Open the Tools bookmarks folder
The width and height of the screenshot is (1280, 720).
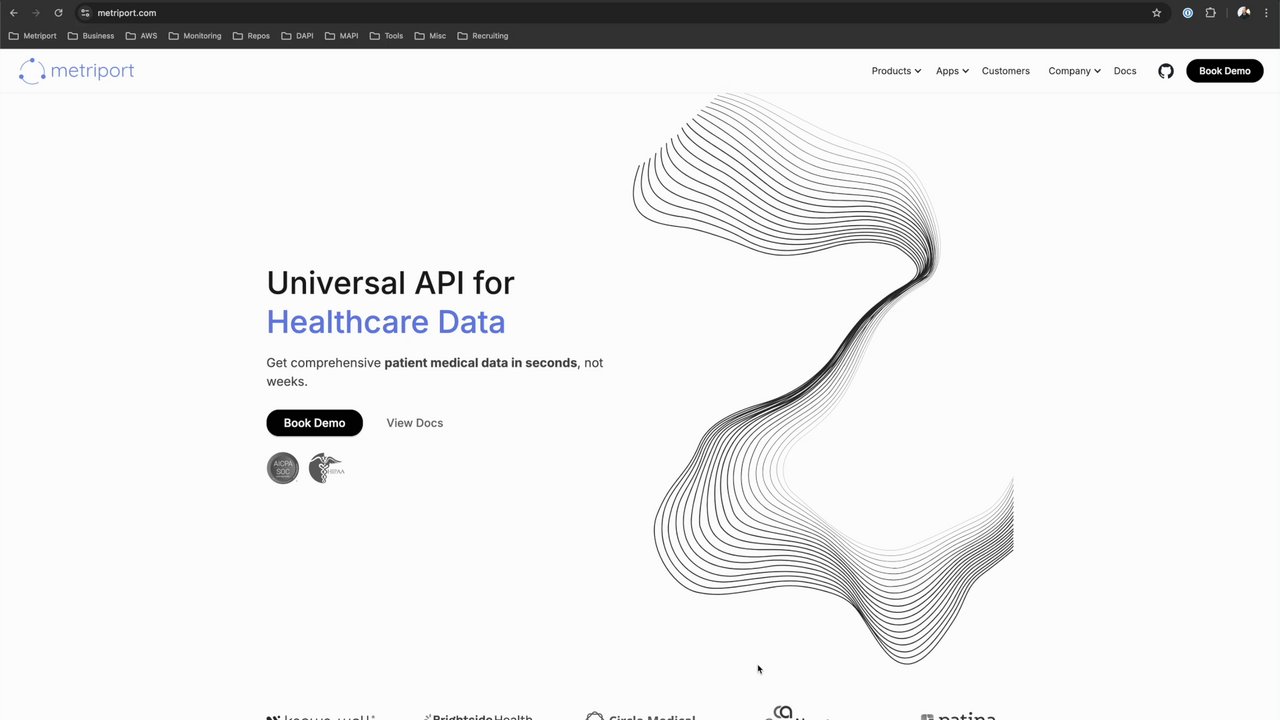386,36
